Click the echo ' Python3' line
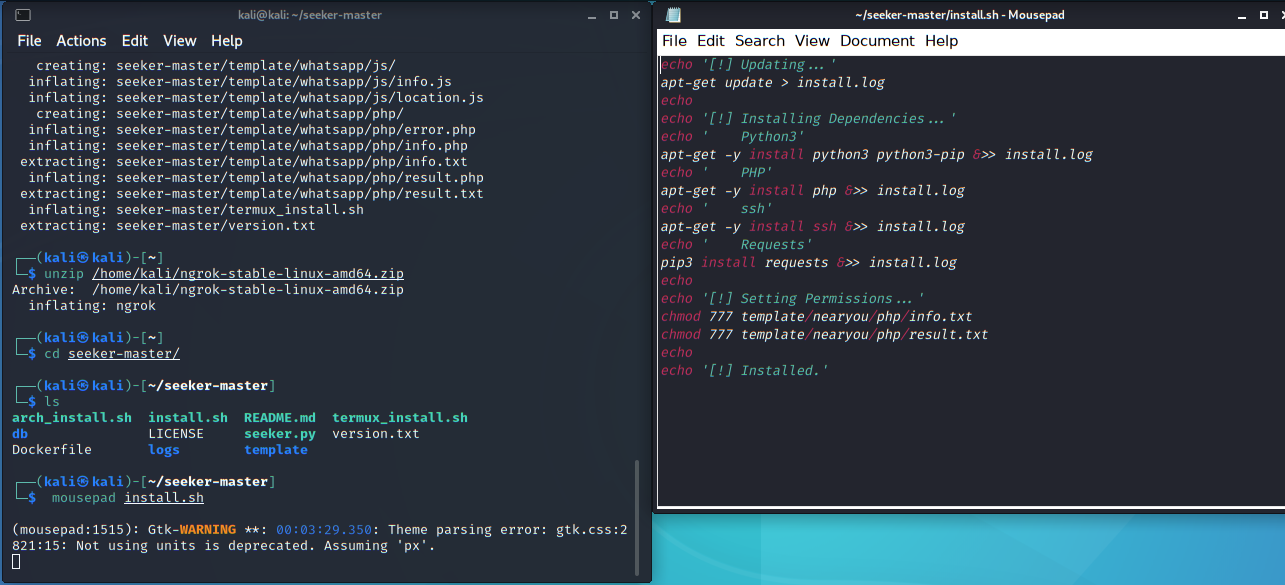 tap(733, 136)
